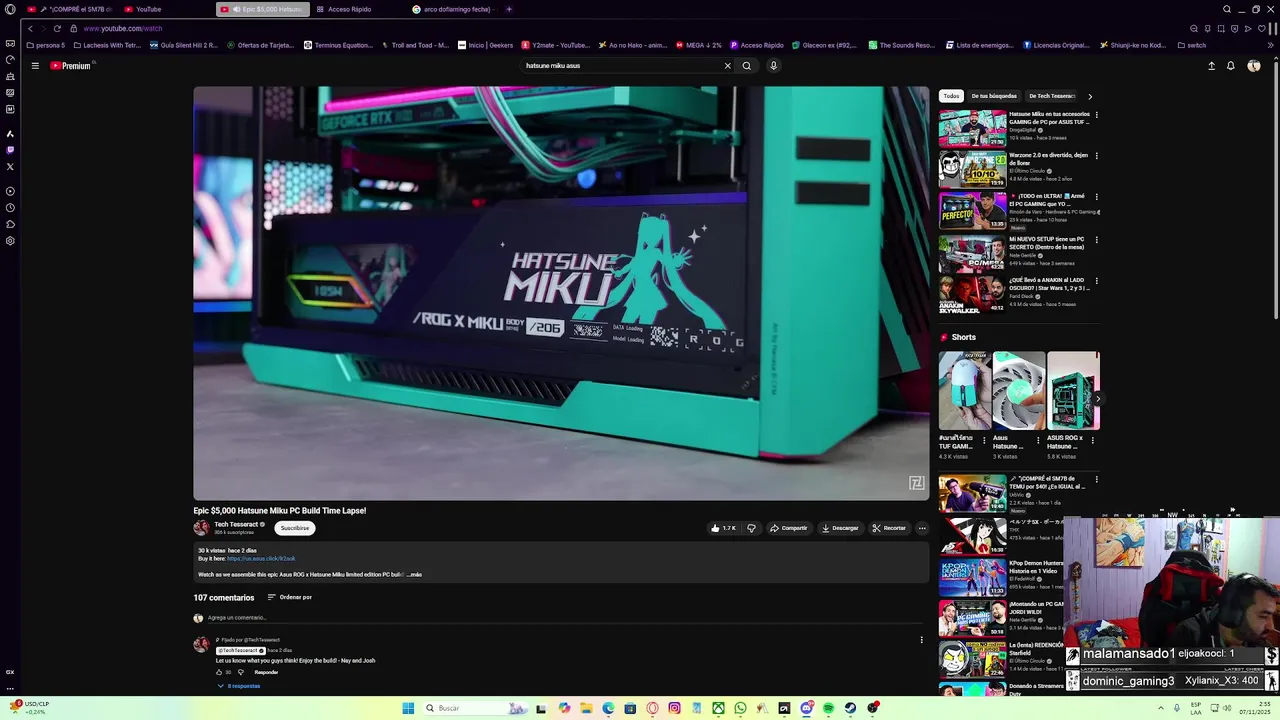The height and width of the screenshot is (720, 1280).
Task: Show more Shorts with the right arrow
Action: 1097,398
